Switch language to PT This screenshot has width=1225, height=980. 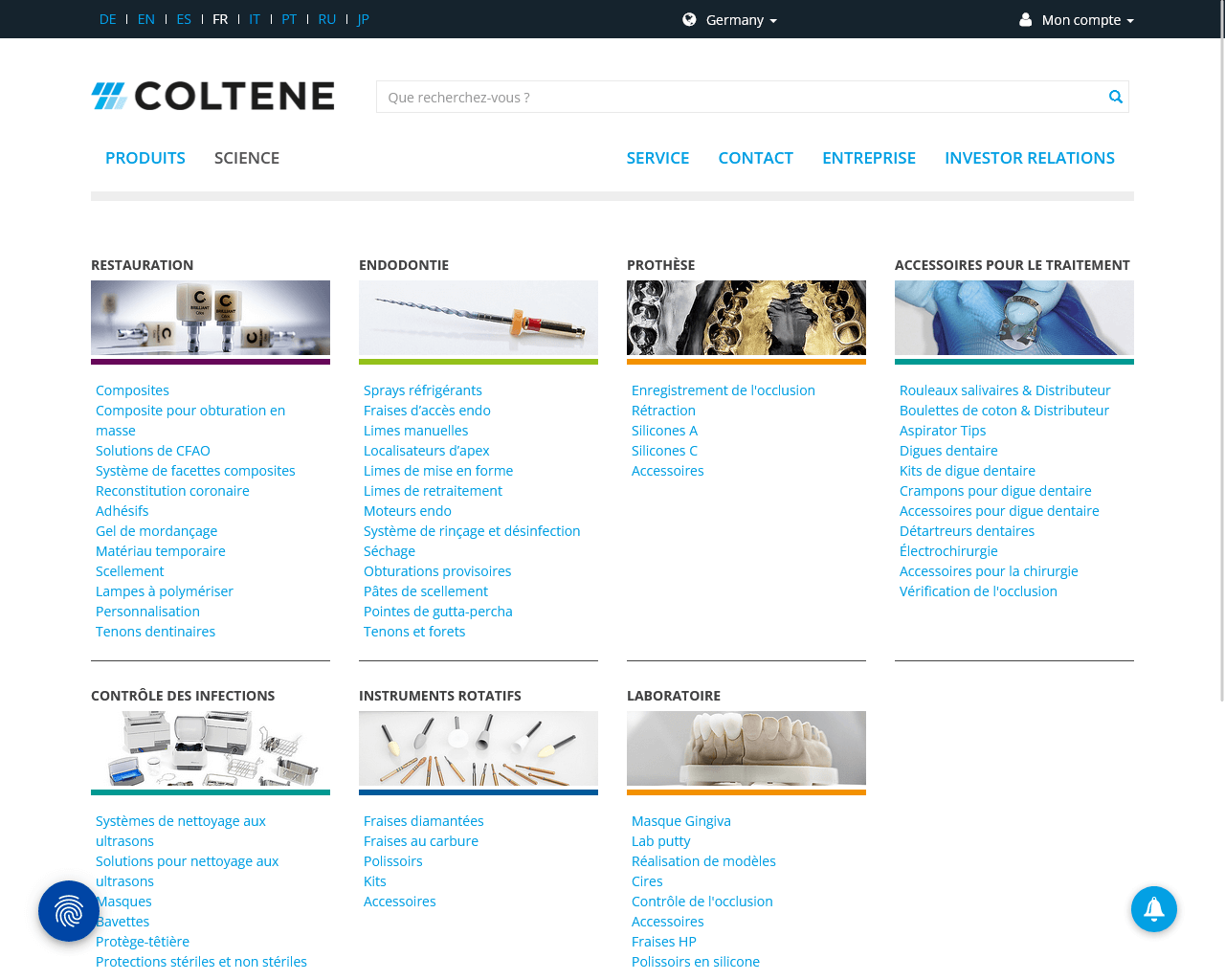289,19
